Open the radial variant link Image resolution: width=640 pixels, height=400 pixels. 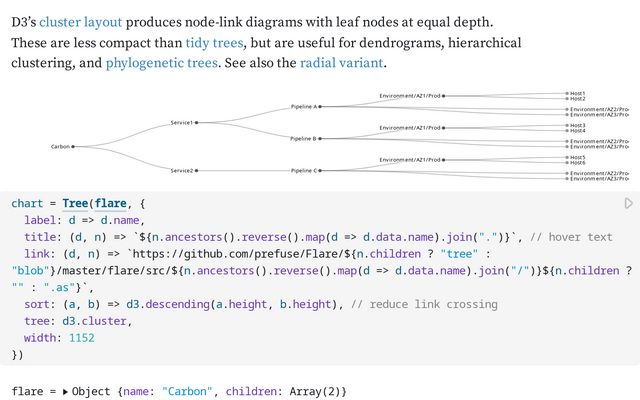coord(342,63)
